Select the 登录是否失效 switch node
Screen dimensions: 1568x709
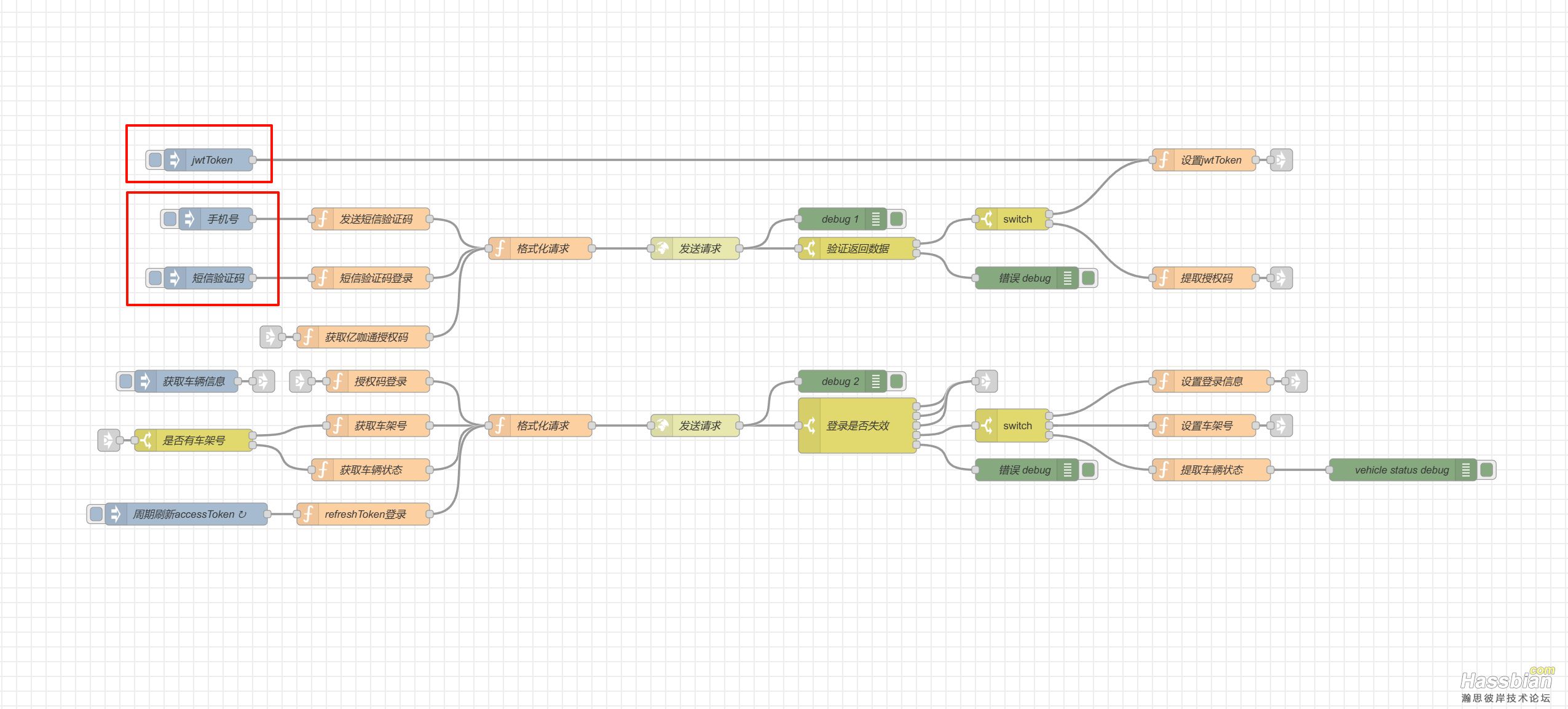click(x=857, y=426)
